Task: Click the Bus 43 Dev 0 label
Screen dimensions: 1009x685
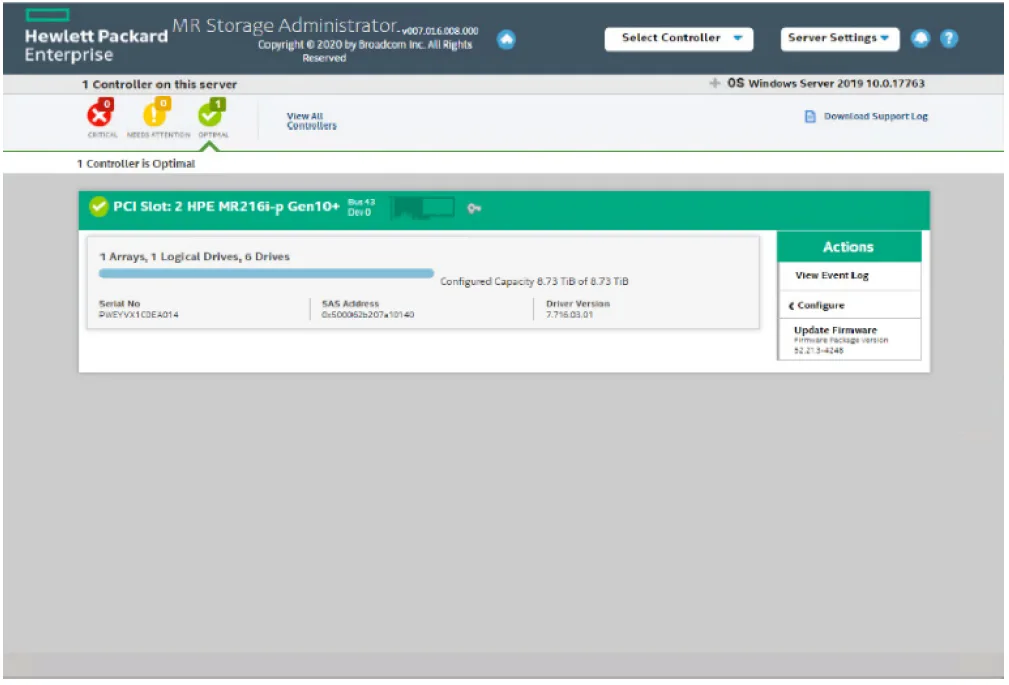Action: click(361, 207)
